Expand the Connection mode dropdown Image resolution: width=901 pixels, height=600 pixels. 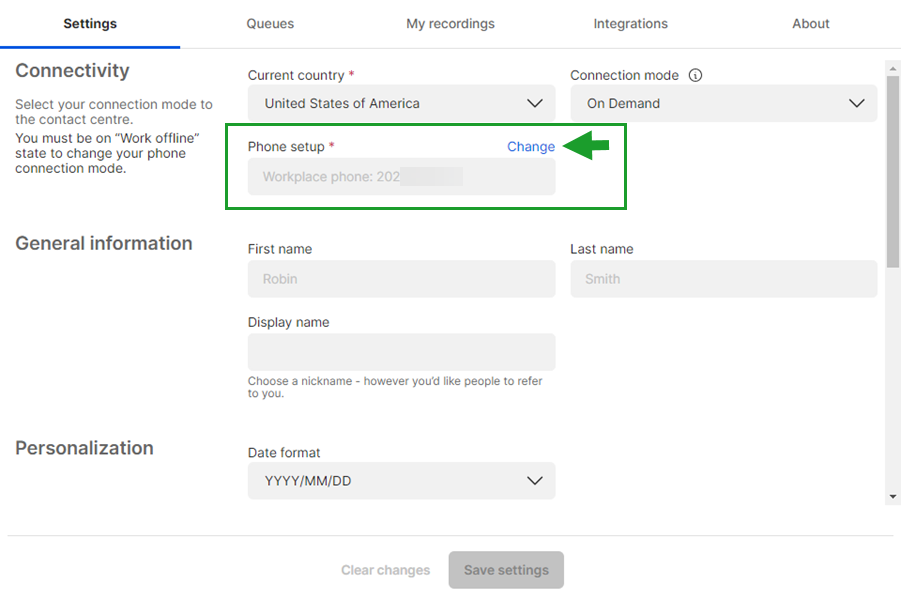(x=723, y=103)
